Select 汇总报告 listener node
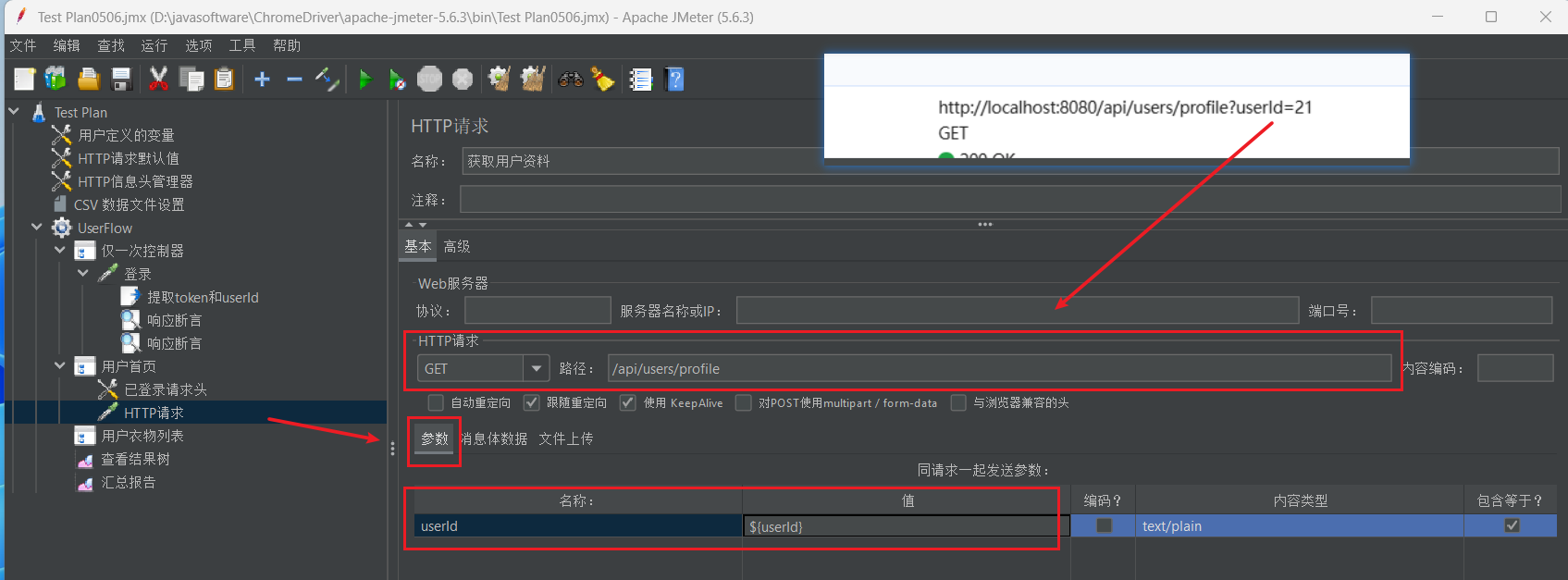Viewport: 1568px width, 580px height. pos(129,482)
